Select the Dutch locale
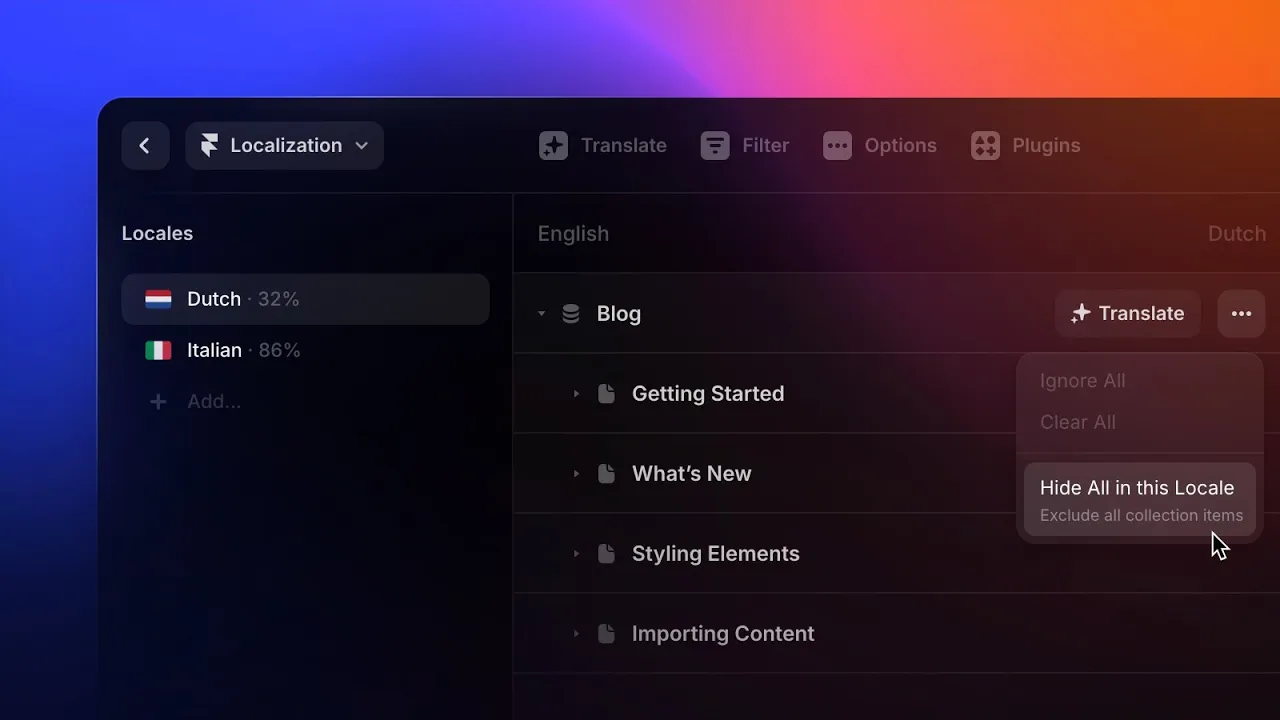The image size is (1280, 720). pos(305,299)
